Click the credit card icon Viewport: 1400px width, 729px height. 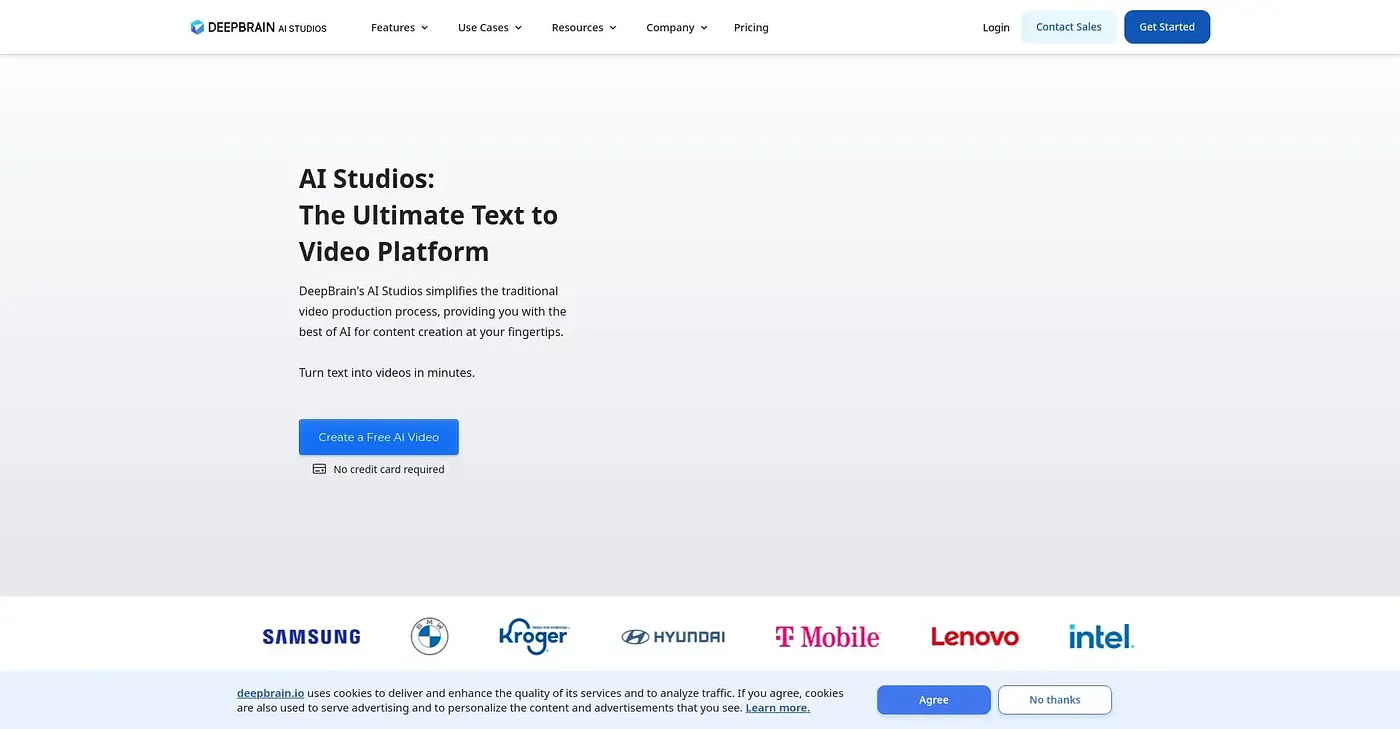click(x=319, y=469)
